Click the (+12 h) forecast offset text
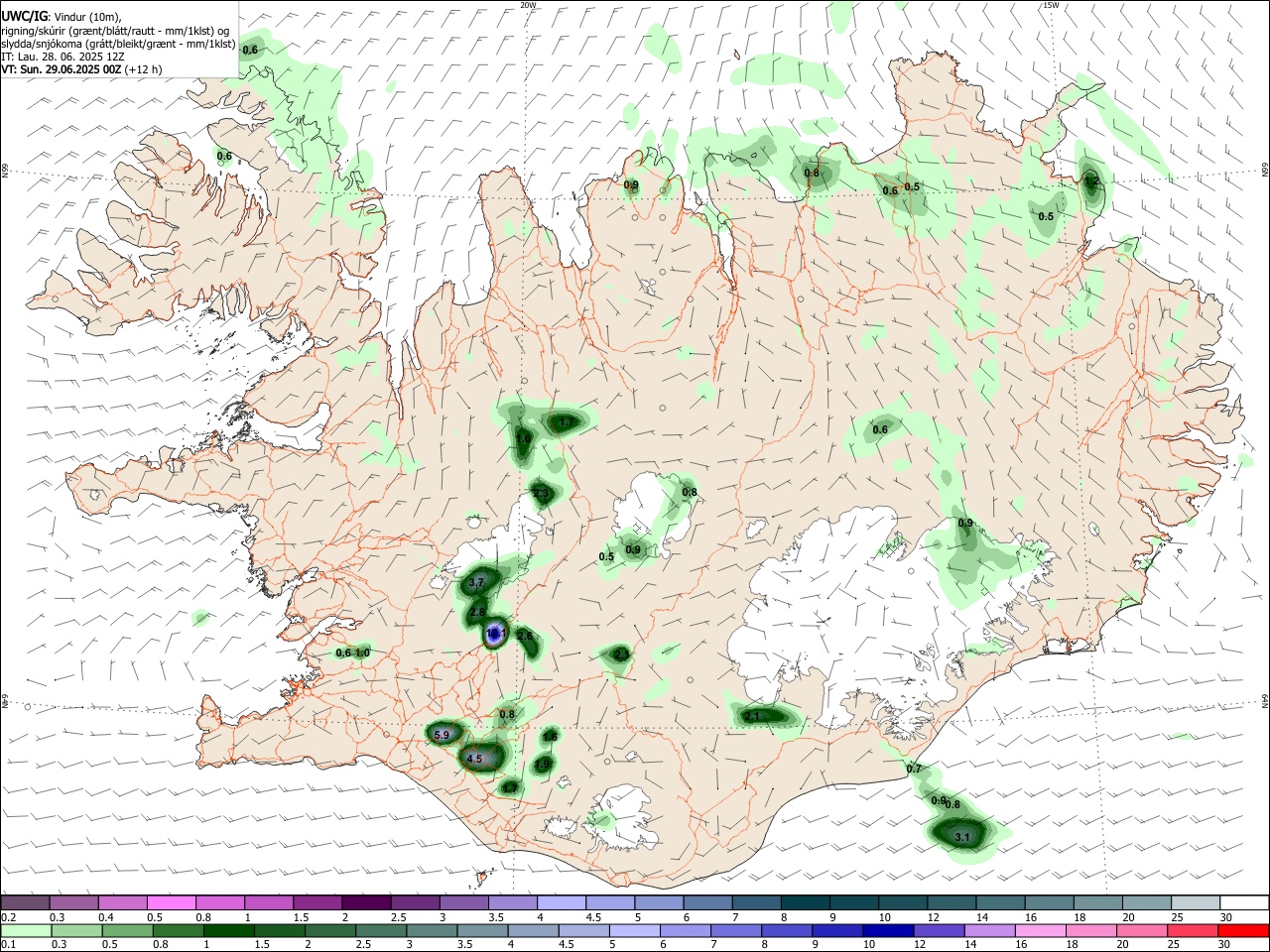Screen dimensions: 1270x952 [144, 69]
